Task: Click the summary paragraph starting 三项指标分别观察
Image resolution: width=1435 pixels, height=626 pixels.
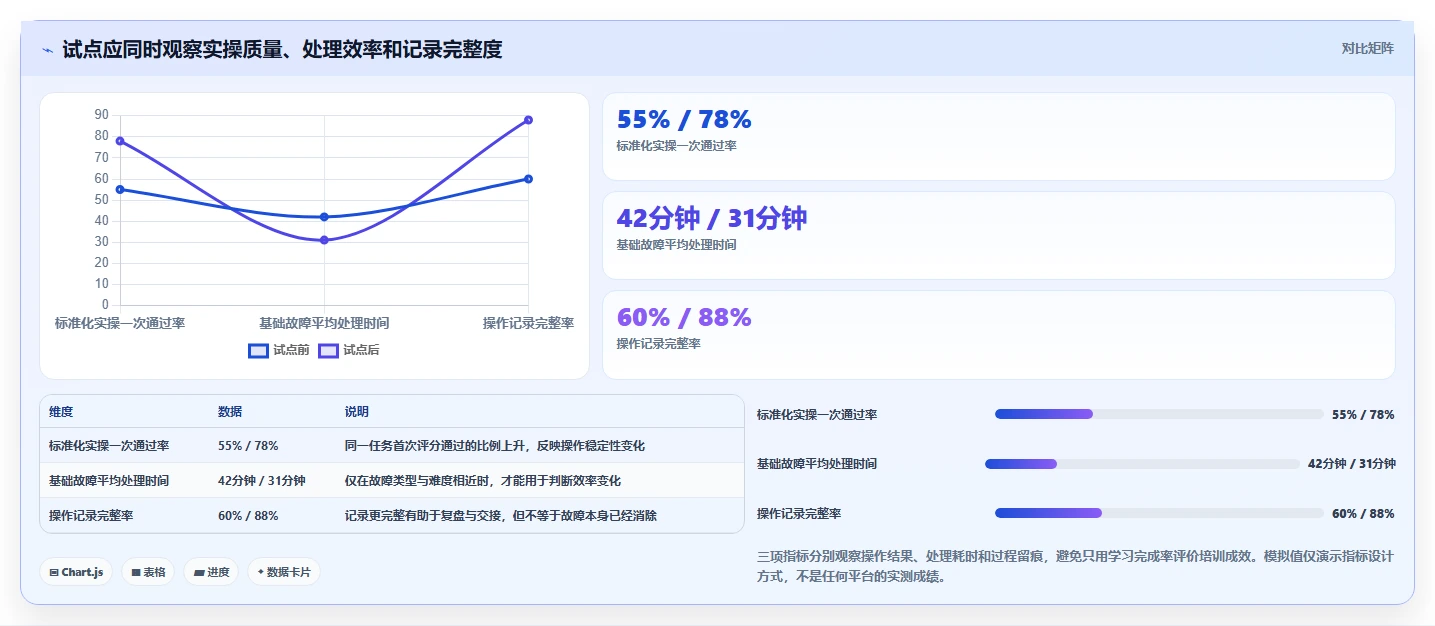Action: (x=1076, y=566)
